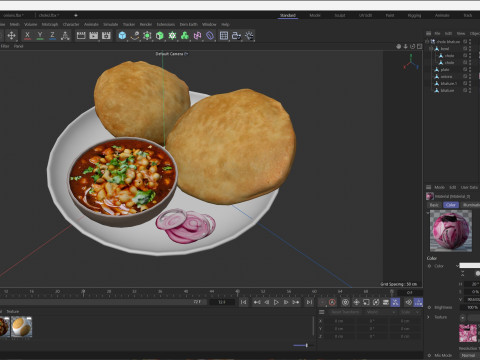Viewport: 480px width, 360px height.
Task: Switch the coordinate system icon
Action: pos(65,36)
